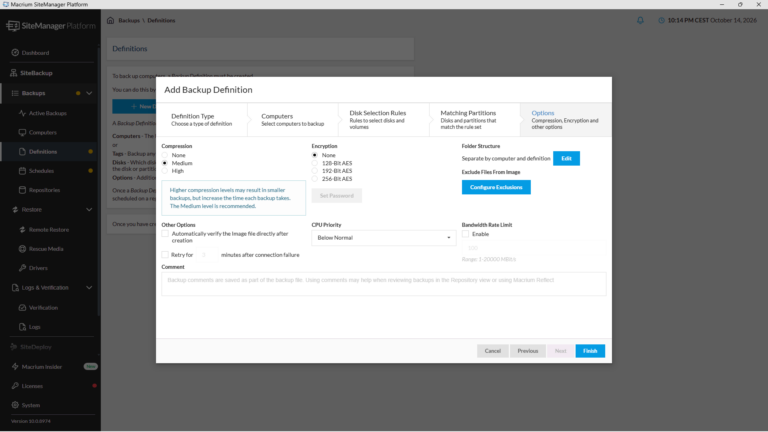Click the Previous button

coord(528,351)
